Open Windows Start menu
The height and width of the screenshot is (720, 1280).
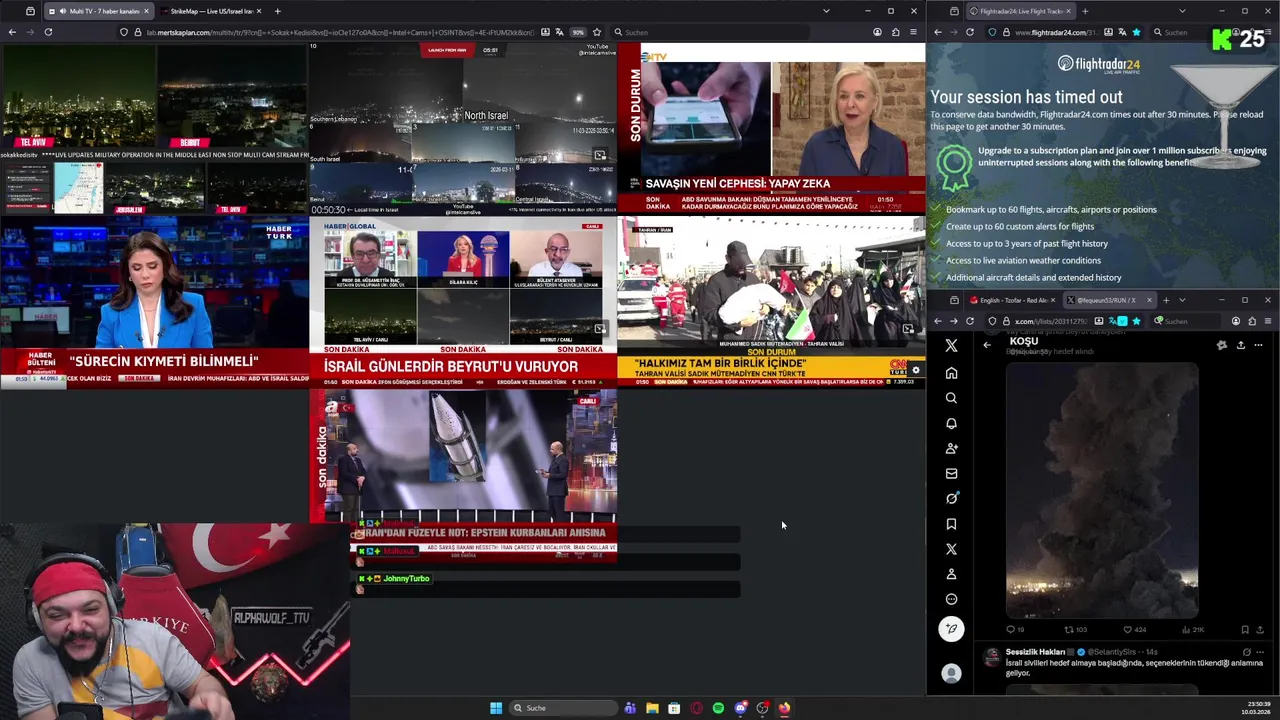(x=496, y=708)
